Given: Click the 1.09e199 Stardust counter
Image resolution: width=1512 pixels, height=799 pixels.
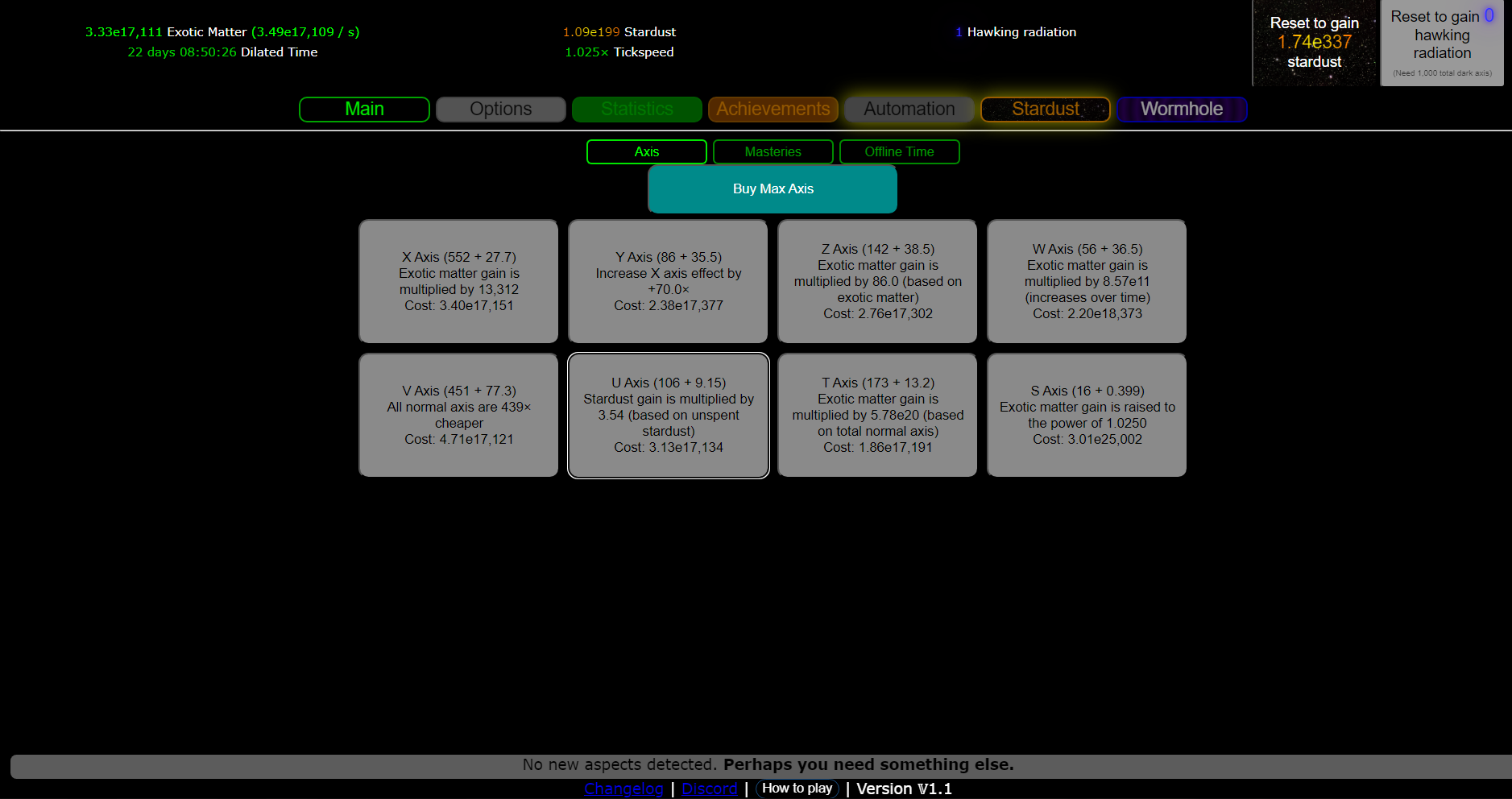Looking at the screenshot, I should [x=619, y=32].
